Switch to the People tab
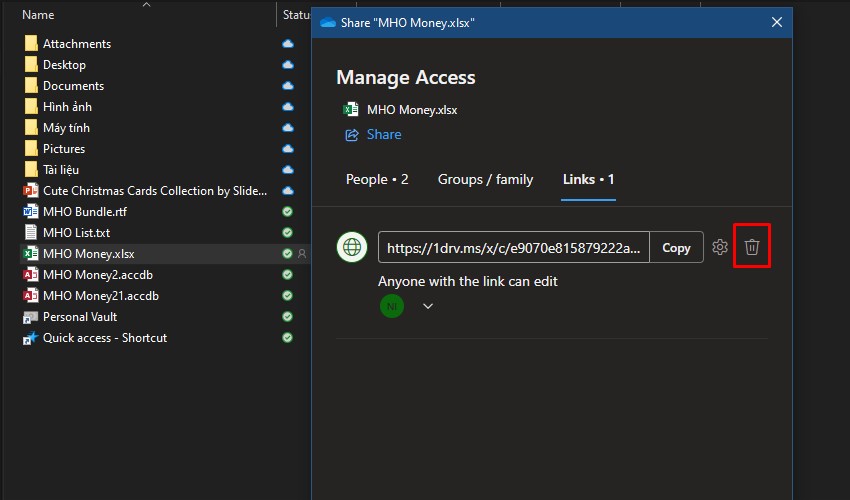The image size is (850, 500). coord(377,180)
